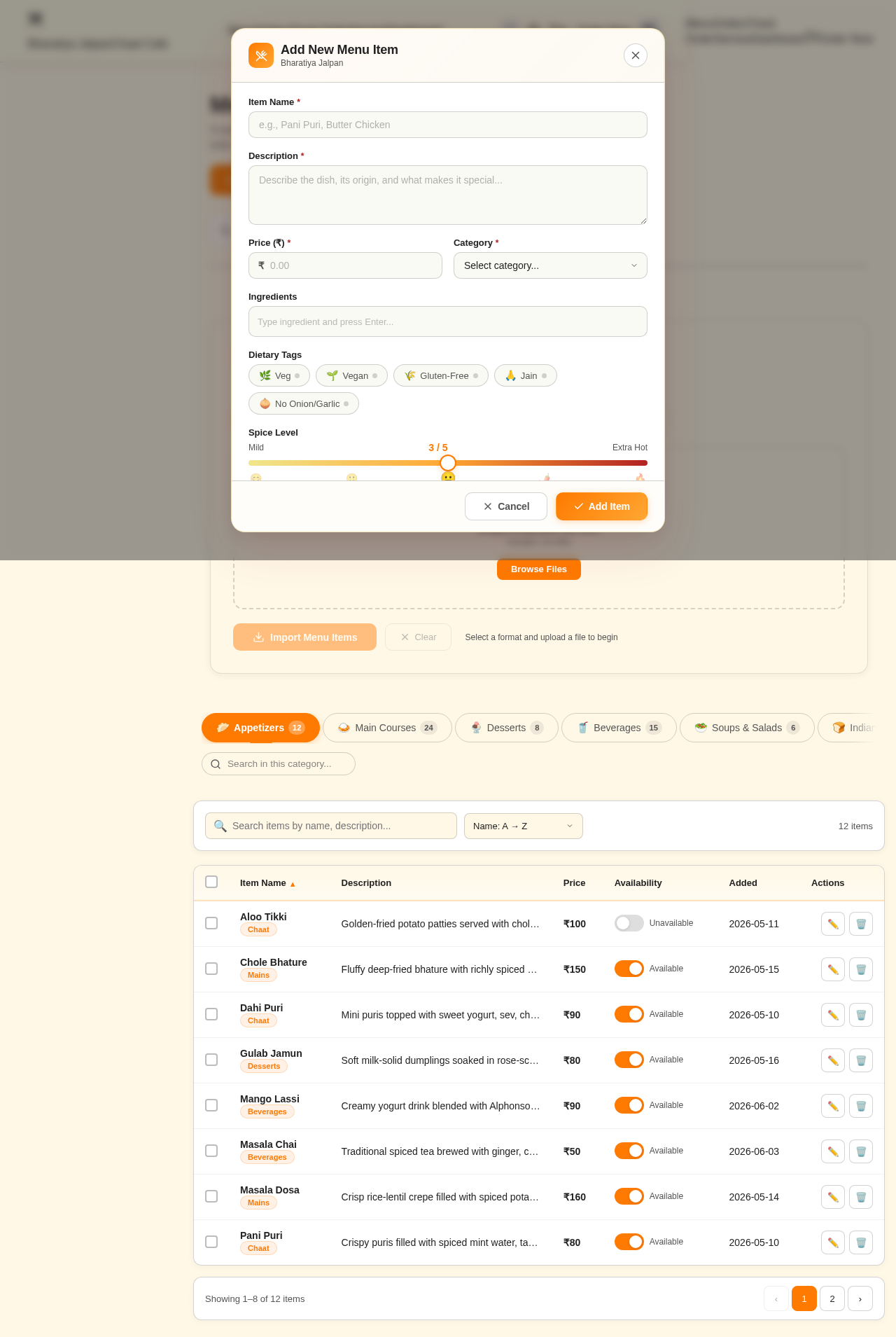This screenshot has height=1337, width=896.
Task: Edit the Aloo Tikki item
Action: (x=833, y=924)
